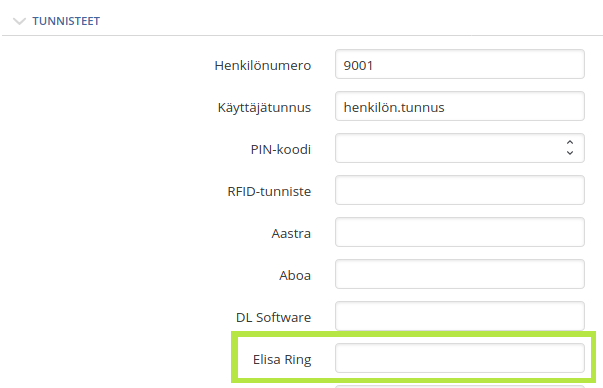Click the Aastra label
The height and width of the screenshot is (388, 603).
click(x=291, y=233)
